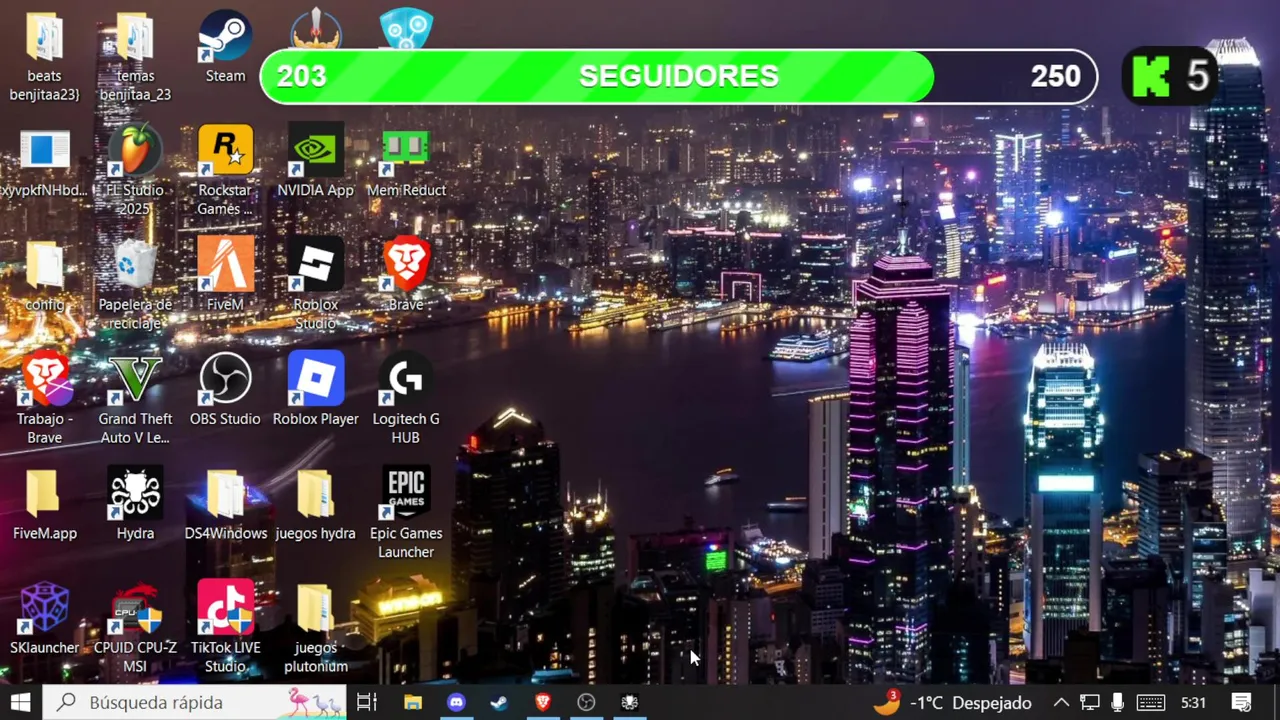Viewport: 1280px width, 720px height.
Task: Open the NVIDIA App shortcut
Action: click(x=316, y=161)
